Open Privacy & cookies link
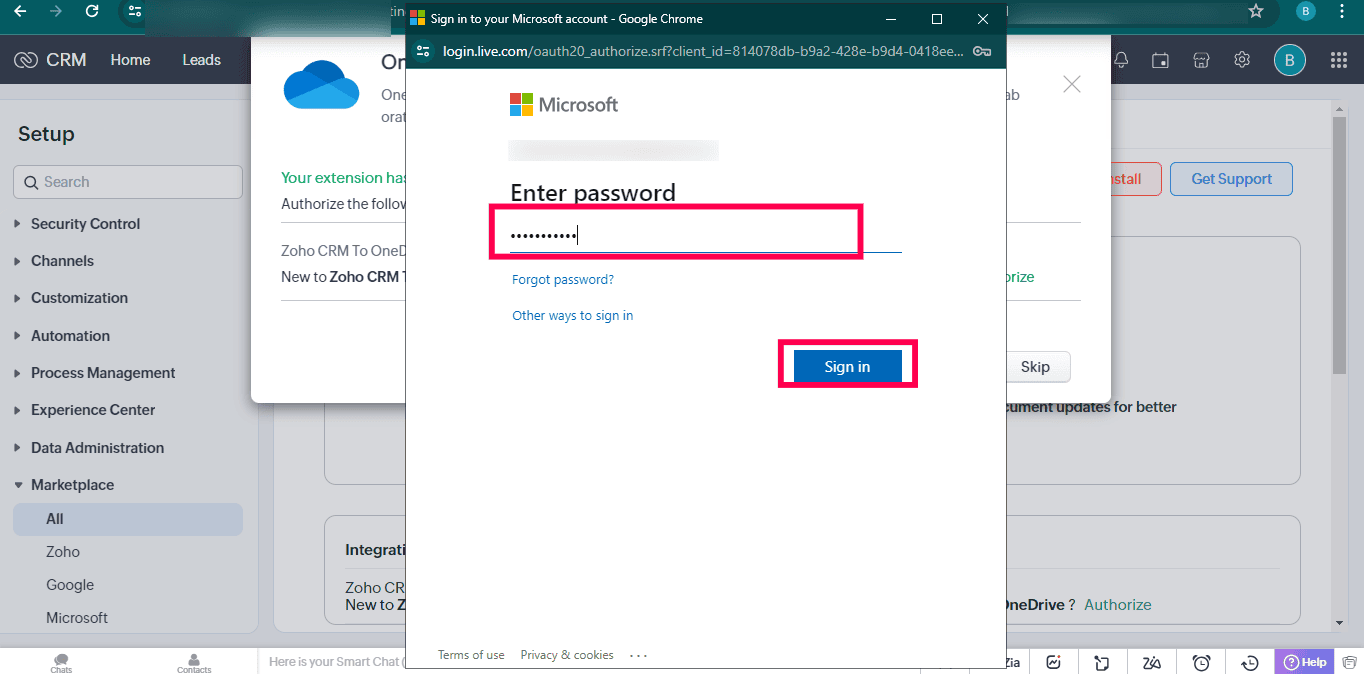 (567, 655)
